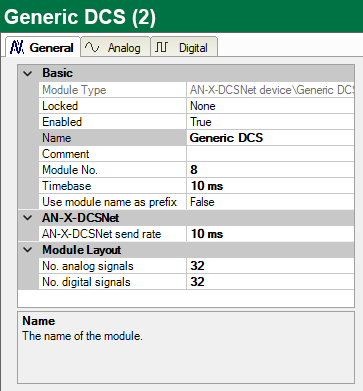Edit No. digital signals value 32
Viewport: 363px width, 391px height.
pyautogui.click(x=270, y=282)
